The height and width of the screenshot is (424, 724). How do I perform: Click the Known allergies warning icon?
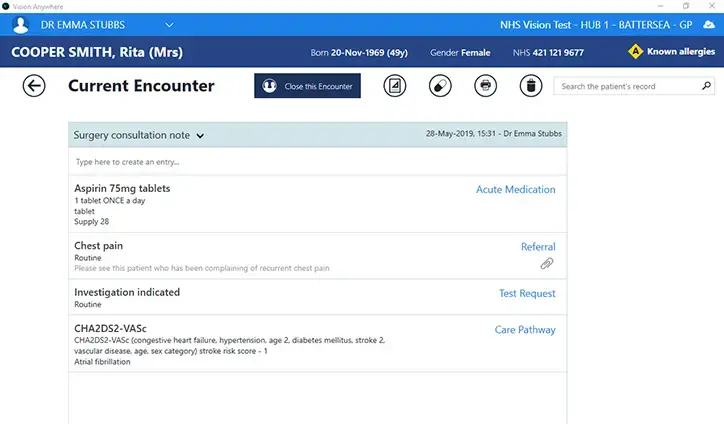click(x=635, y=51)
